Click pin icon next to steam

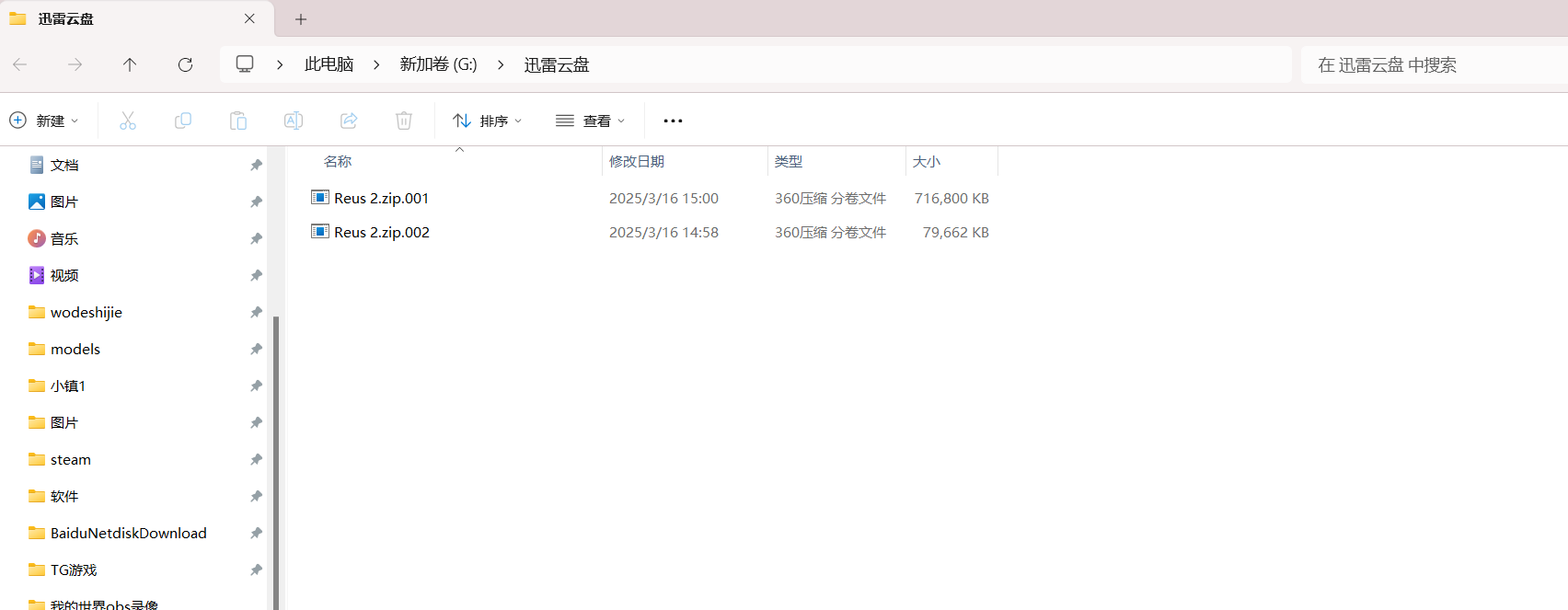256,459
